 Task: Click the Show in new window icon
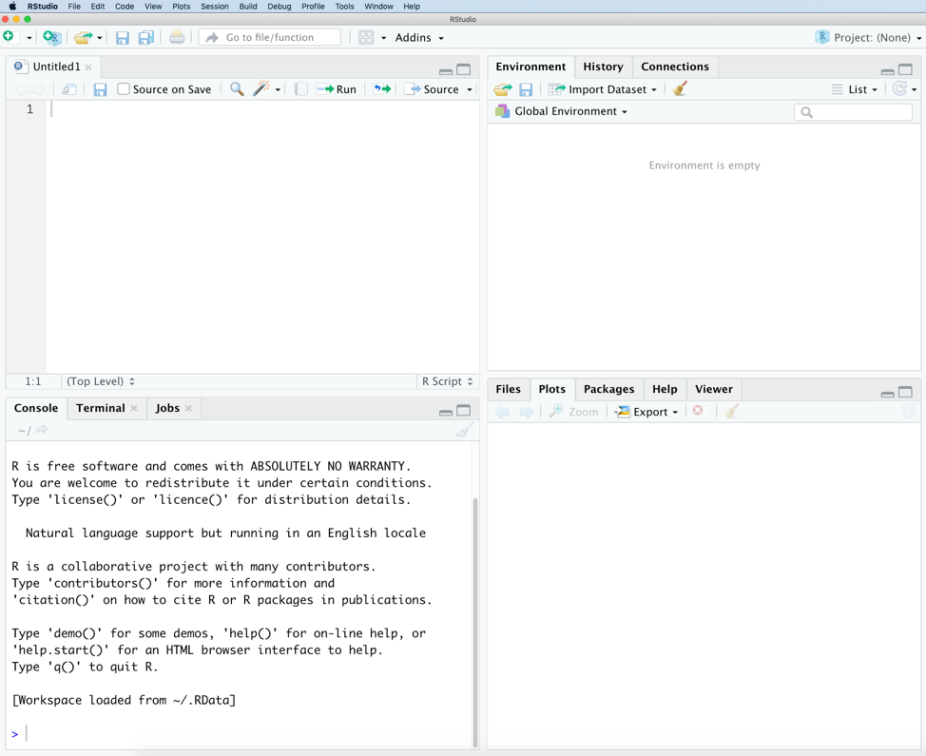tap(69, 89)
